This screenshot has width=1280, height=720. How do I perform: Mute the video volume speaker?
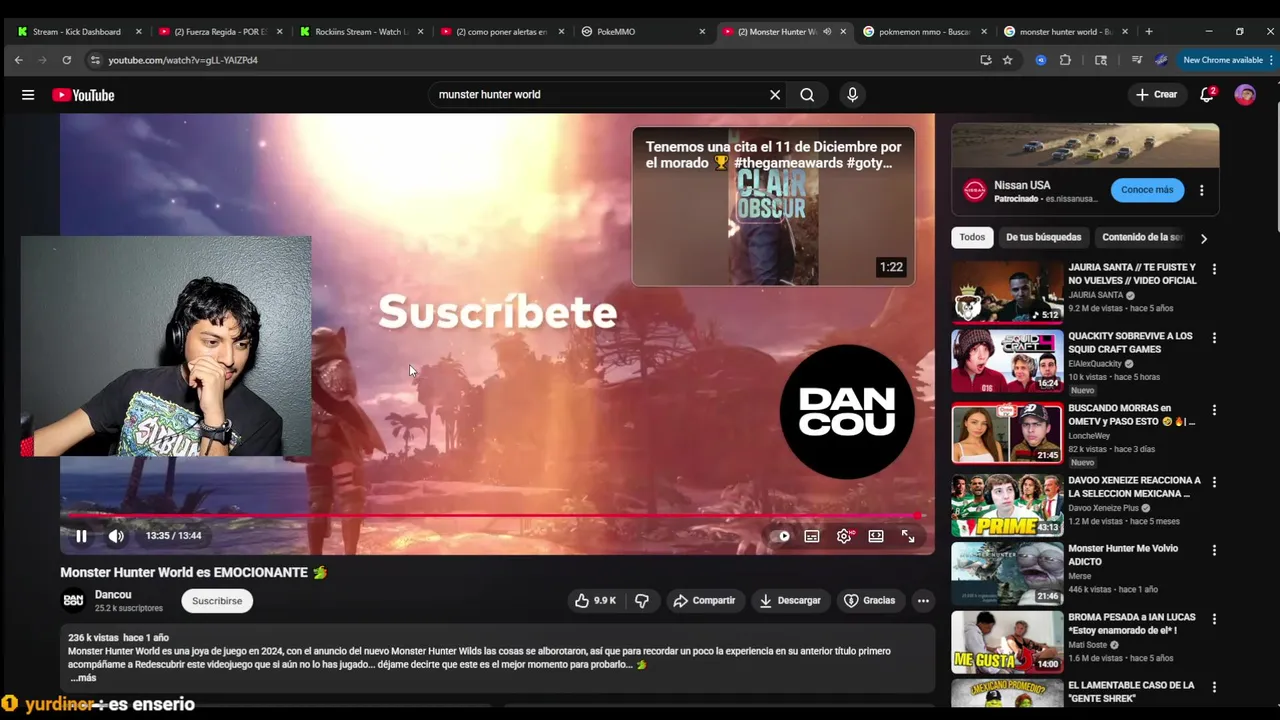point(116,536)
